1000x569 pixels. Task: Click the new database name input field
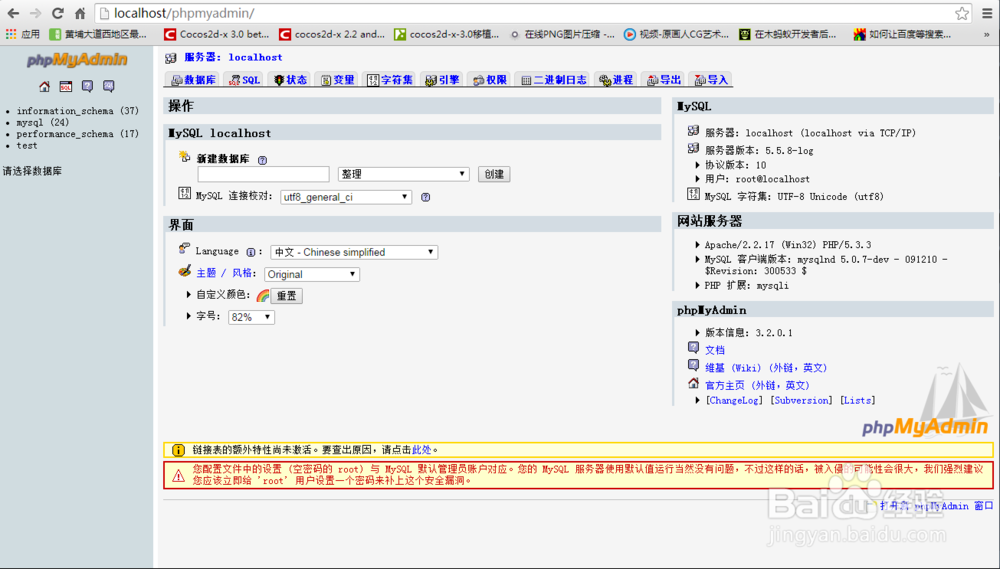pos(263,174)
